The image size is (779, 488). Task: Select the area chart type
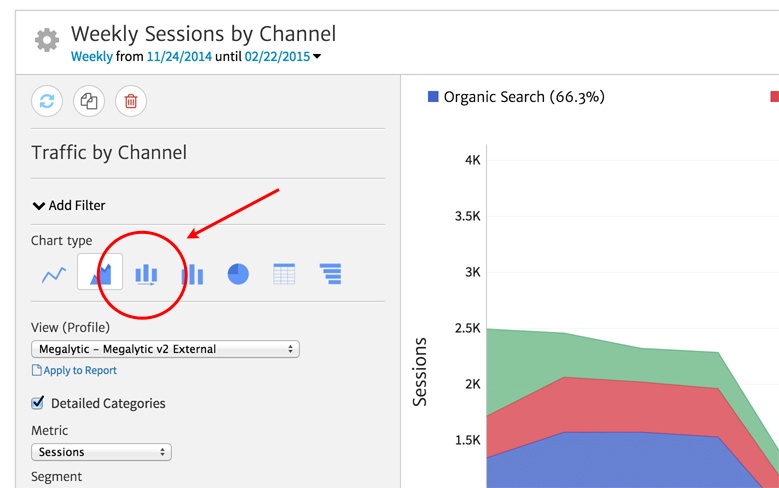coord(100,273)
